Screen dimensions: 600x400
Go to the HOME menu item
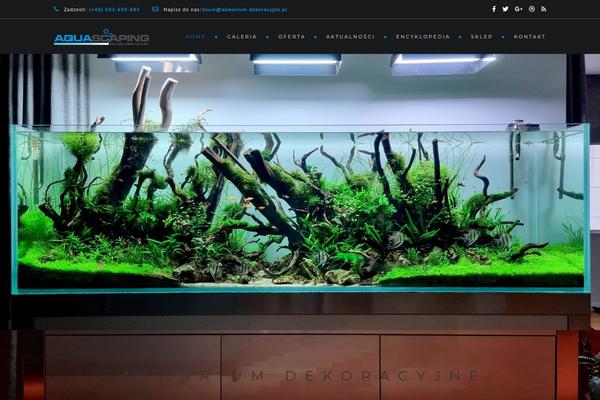click(195, 37)
